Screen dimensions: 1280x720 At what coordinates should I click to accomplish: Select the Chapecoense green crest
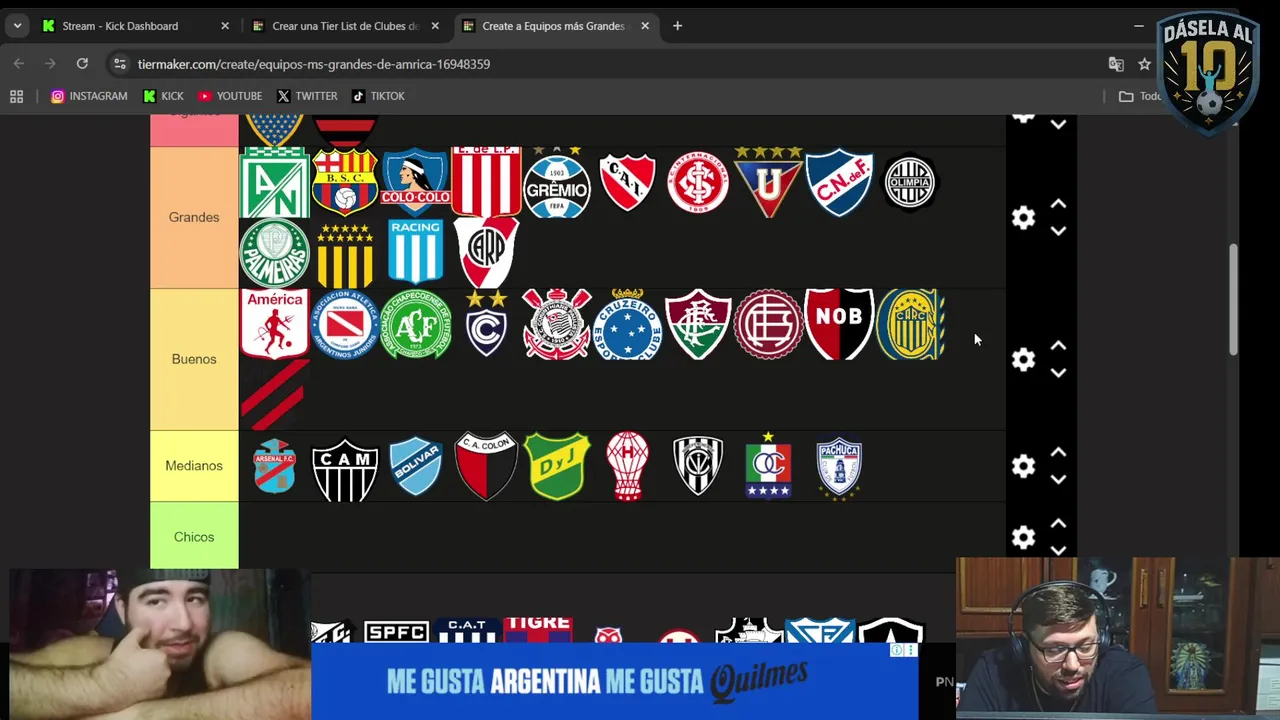(415, 324)
